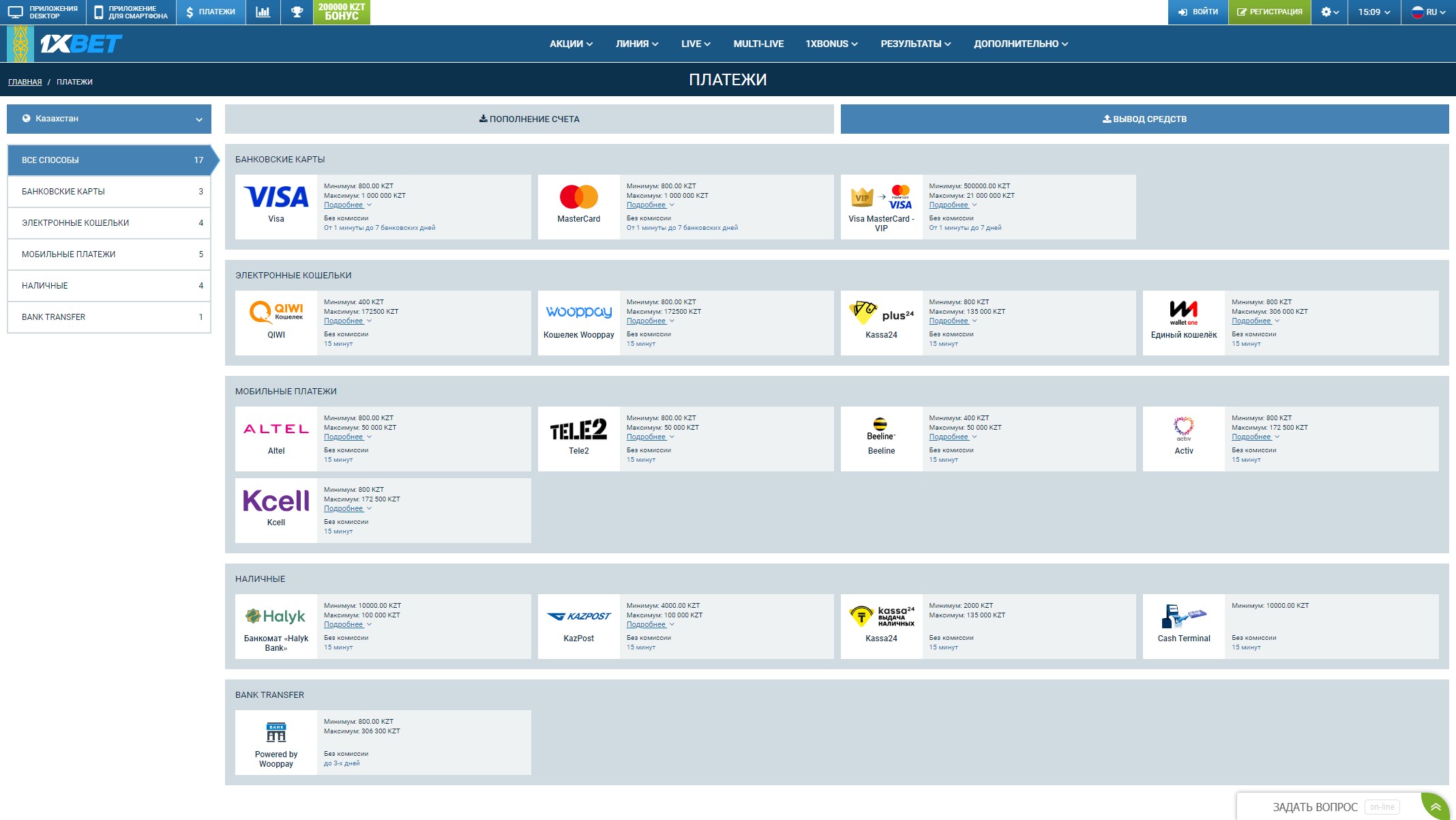1456x820 pixels.
Task: Expand Подробнее for Activ
Action: [1255, 437]
